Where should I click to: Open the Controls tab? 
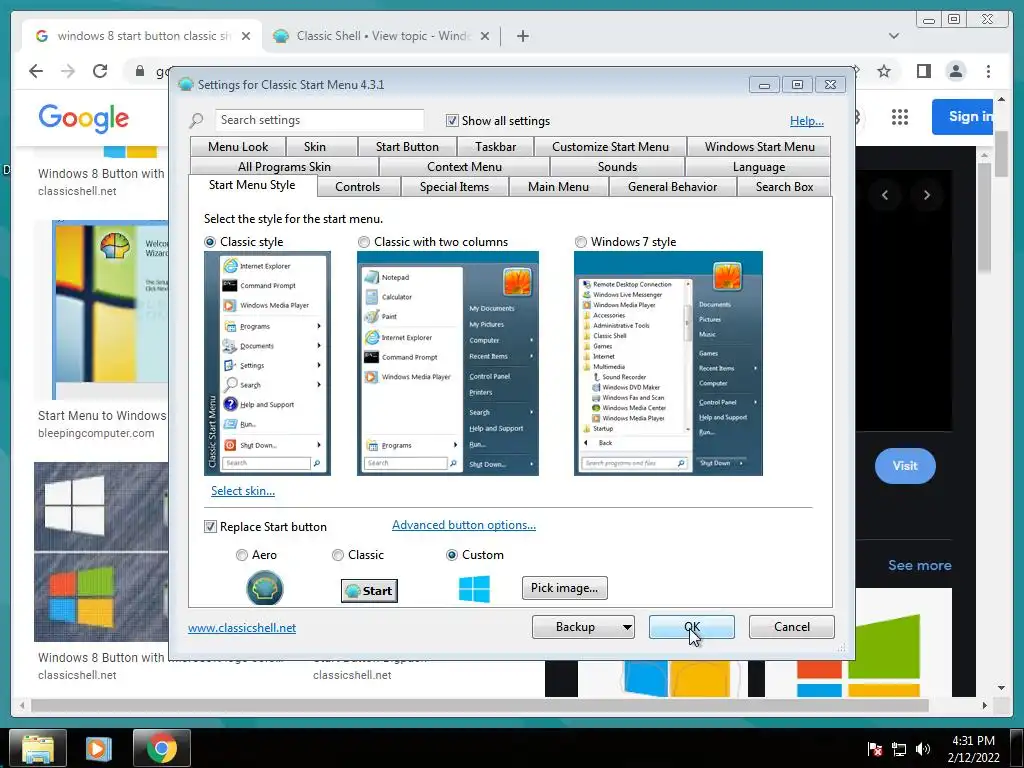pos(357,187)
